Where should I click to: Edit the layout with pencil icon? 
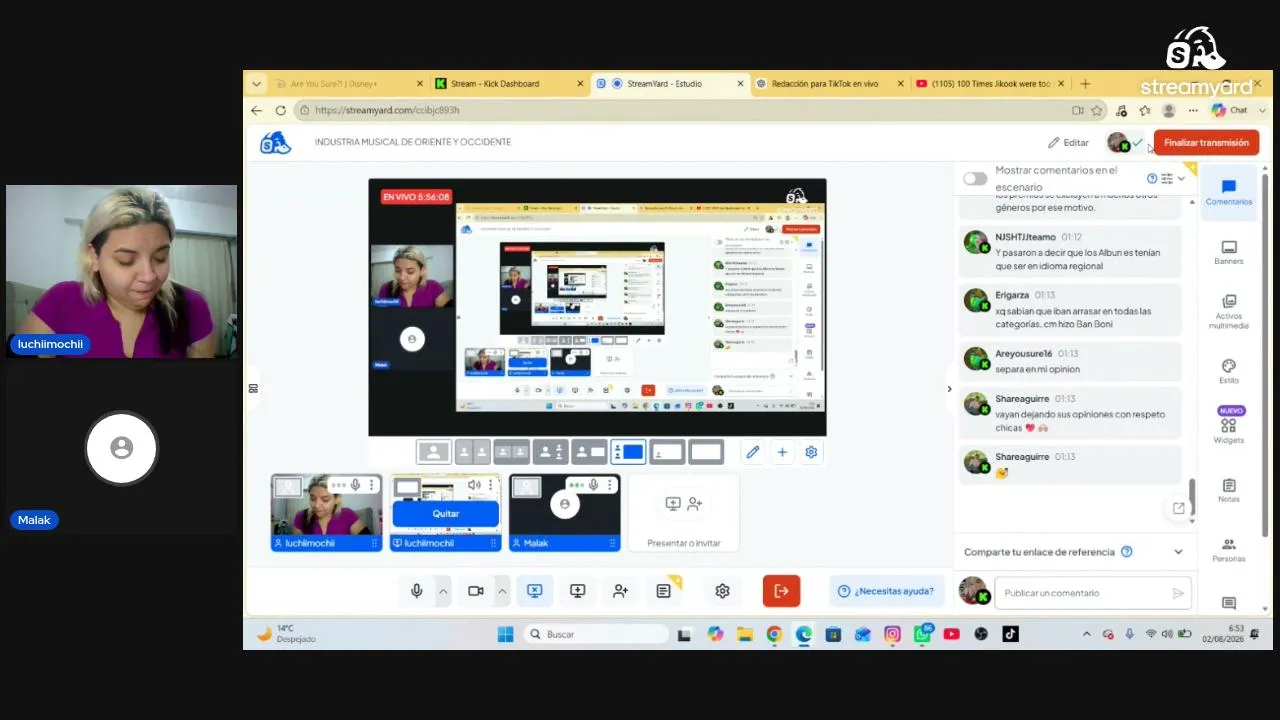pos(753,453)
